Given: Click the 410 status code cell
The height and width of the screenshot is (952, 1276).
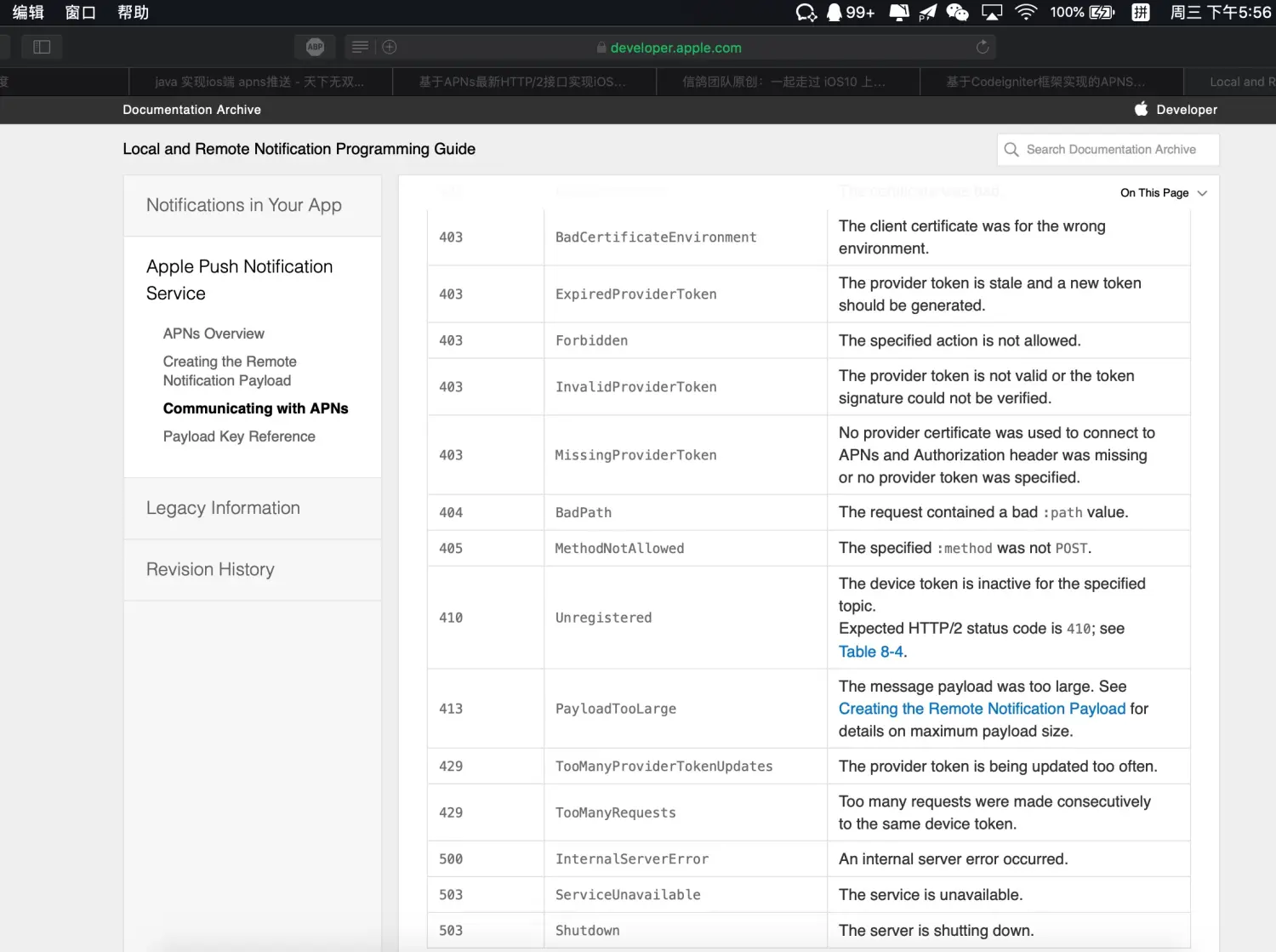Looking at the screenshot, I should 485,618.
